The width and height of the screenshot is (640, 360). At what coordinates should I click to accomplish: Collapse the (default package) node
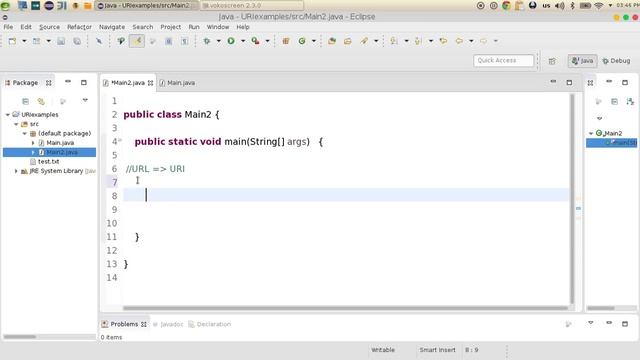coord(24,133)
